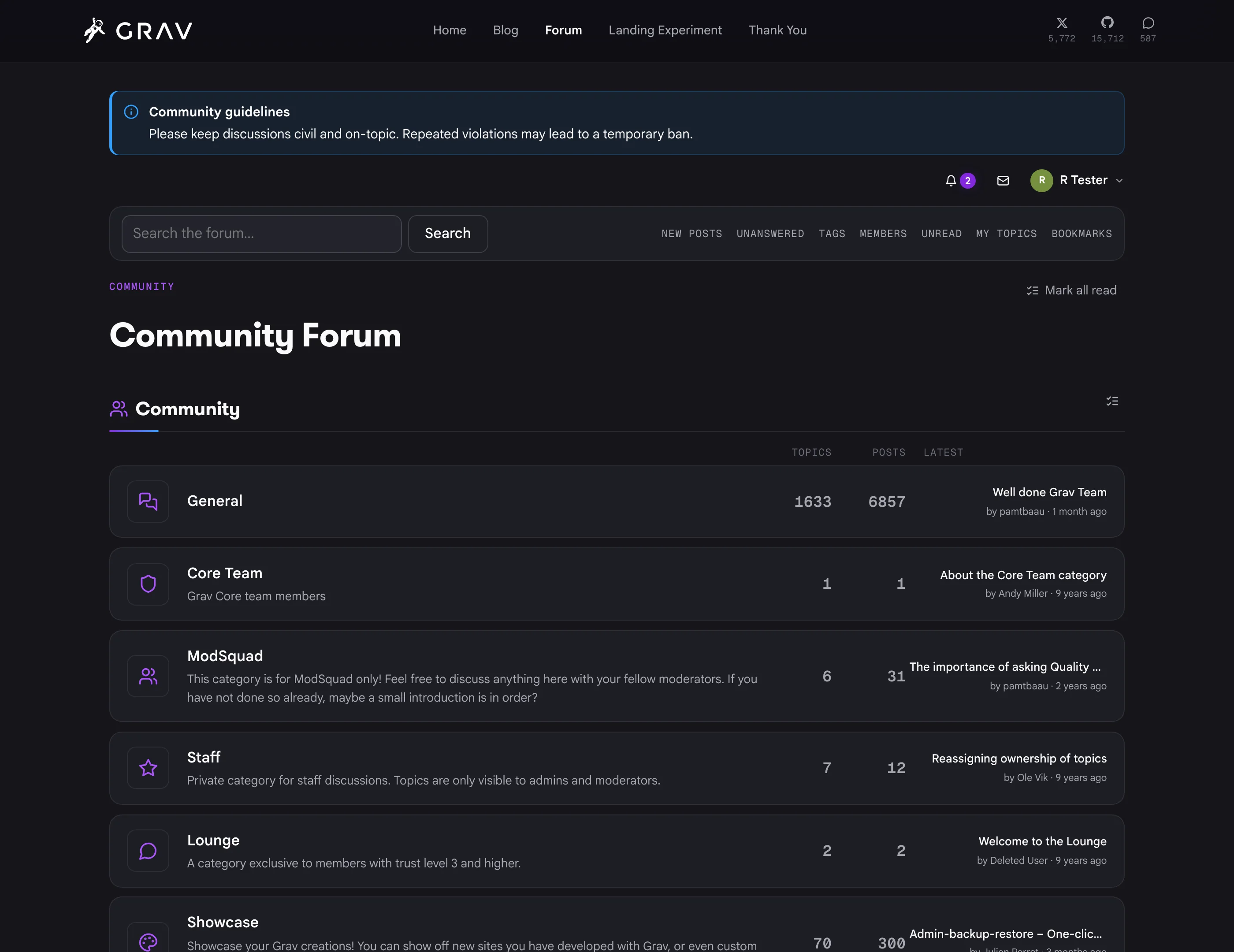Open the General category
The width and height of the screenshot is (1234, 952).
(x=215, y=501)
